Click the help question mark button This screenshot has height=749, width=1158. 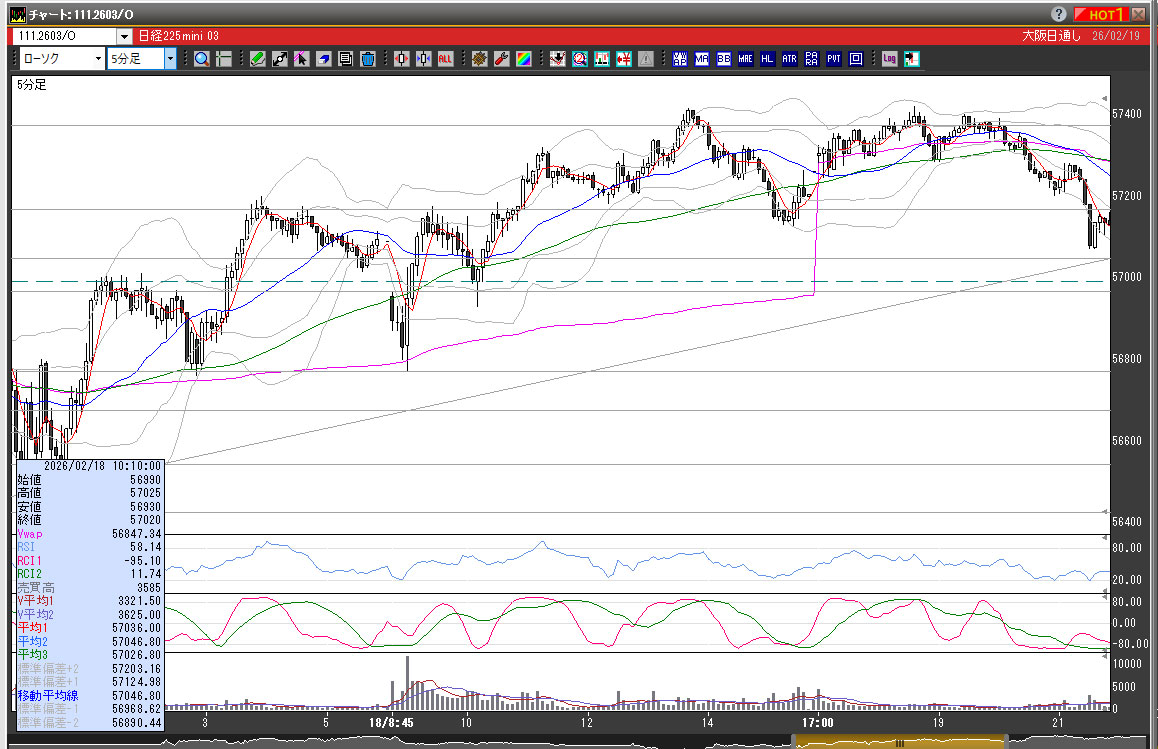1059,14
